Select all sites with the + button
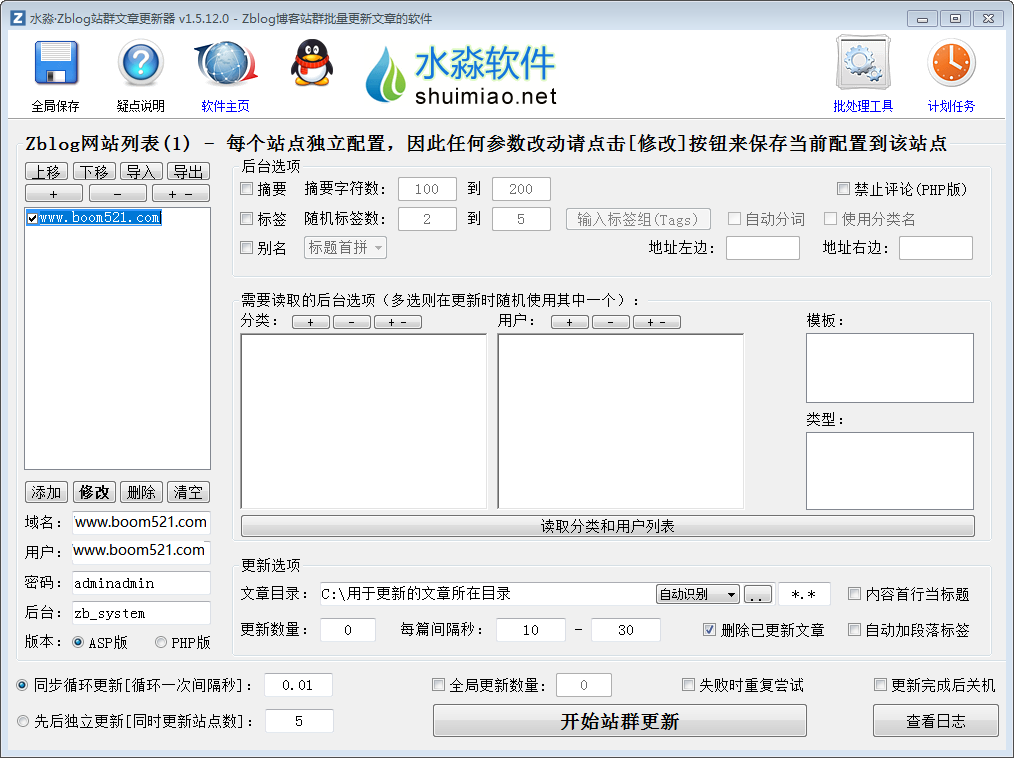The image size is (1014, 758). pyautogui.click(x=54, y=193)
